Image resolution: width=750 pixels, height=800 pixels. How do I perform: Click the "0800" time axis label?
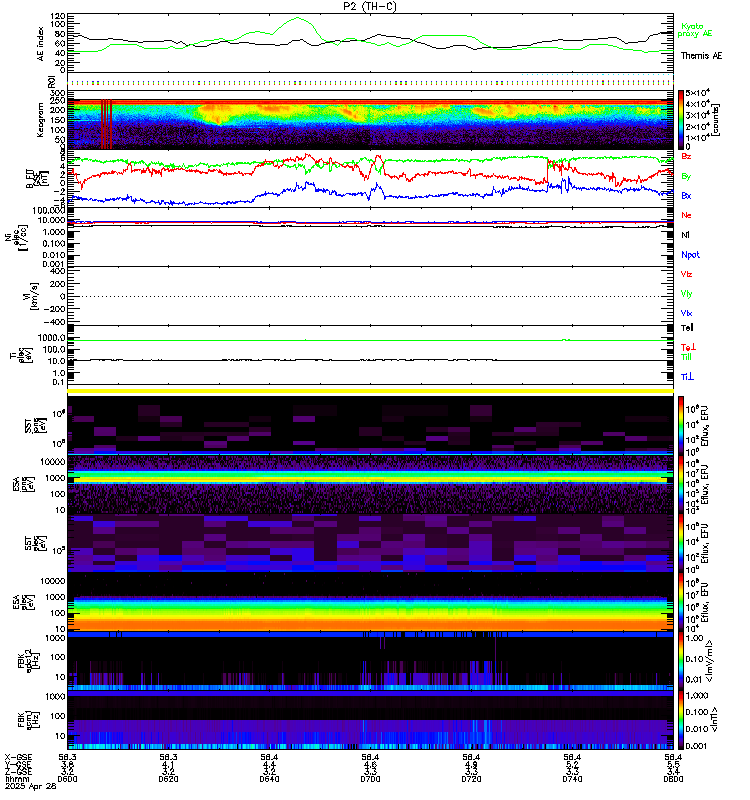[x=673, y=779]
